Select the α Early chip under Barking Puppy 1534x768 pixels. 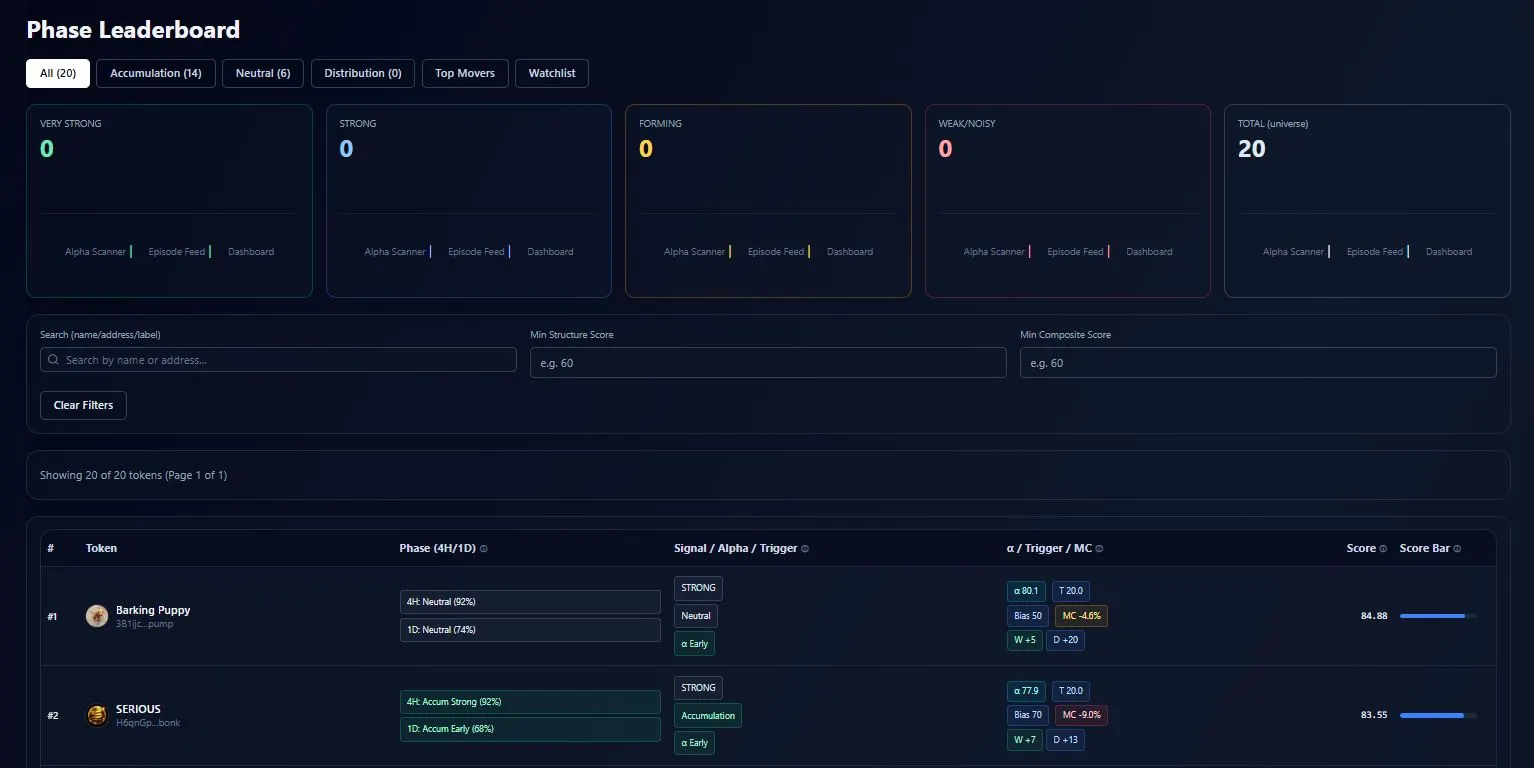(694, 643)
